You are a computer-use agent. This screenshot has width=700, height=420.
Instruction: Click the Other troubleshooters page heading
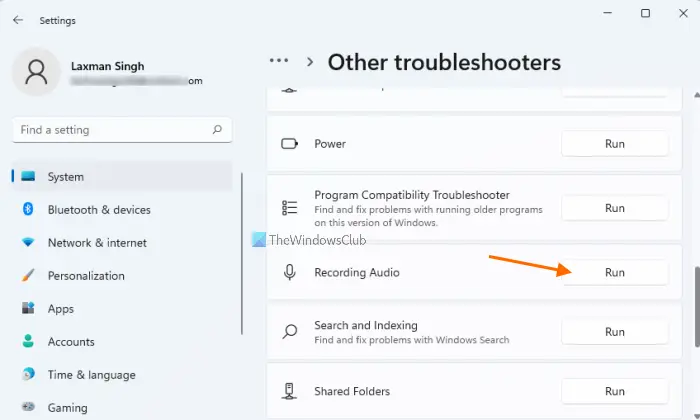[444, 62]
